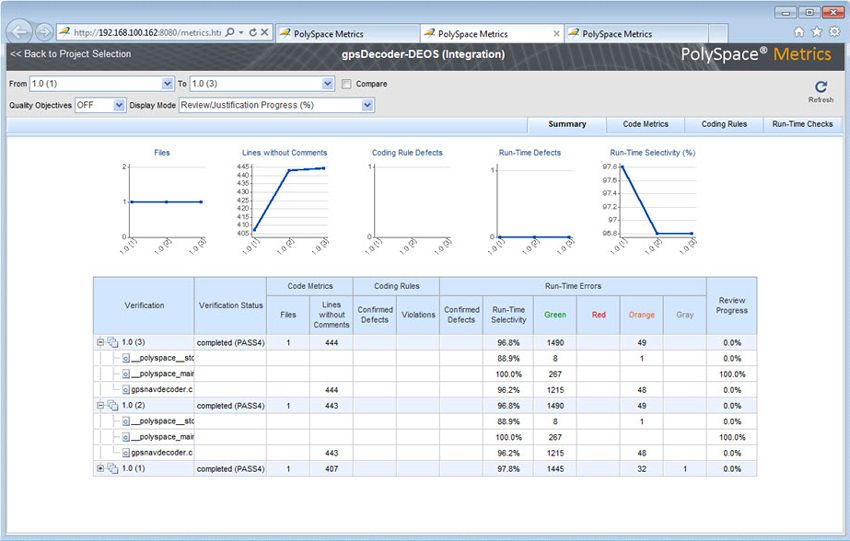Click the Refresh icon

pyautogui.click(x=820, y=88)
